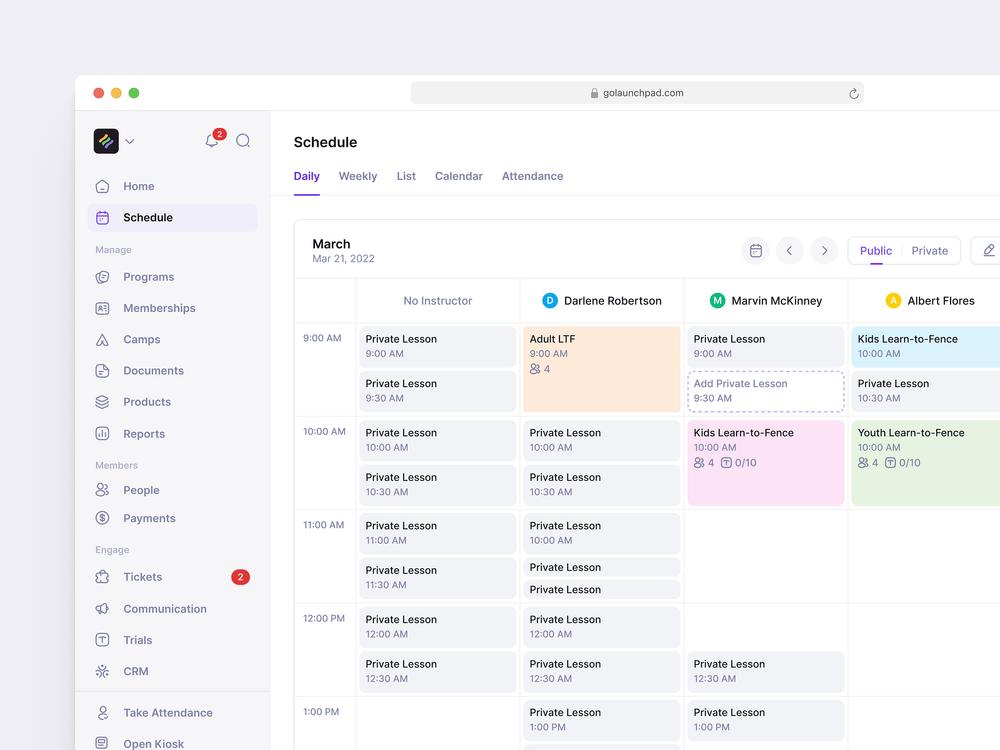Click the Launchpad app logo icon

tap(106, 141)
